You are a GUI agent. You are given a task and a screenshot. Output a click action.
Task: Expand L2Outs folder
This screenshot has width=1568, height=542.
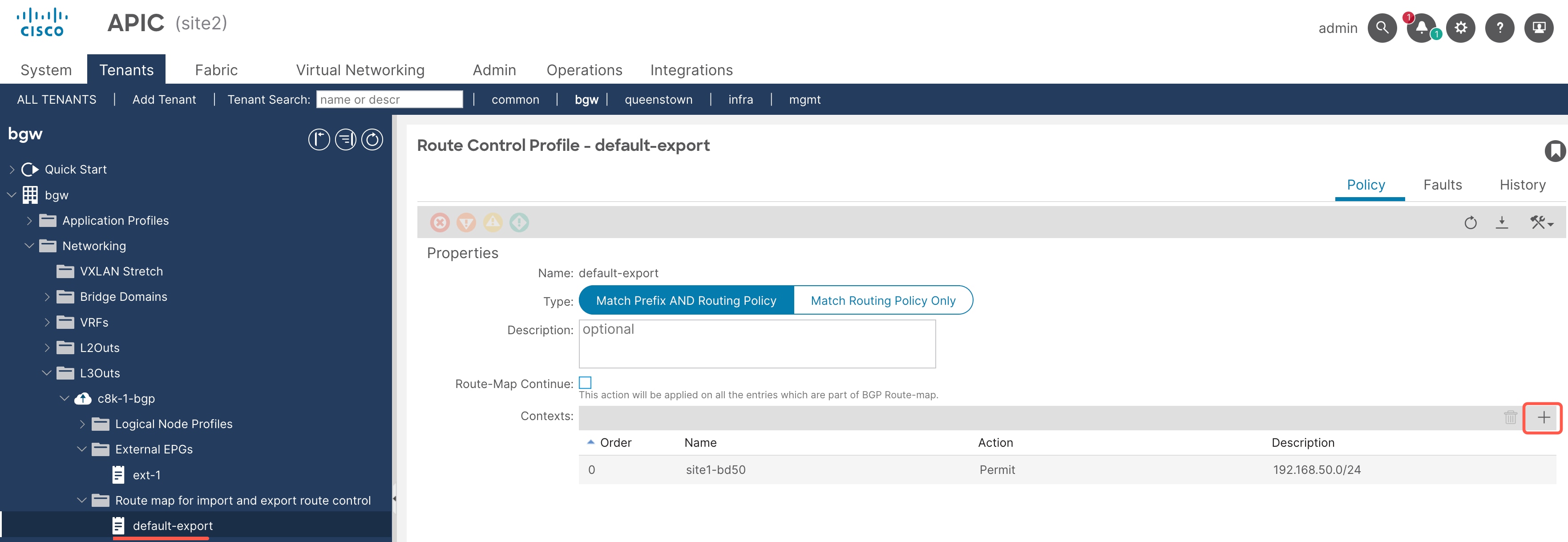[47, 348]
